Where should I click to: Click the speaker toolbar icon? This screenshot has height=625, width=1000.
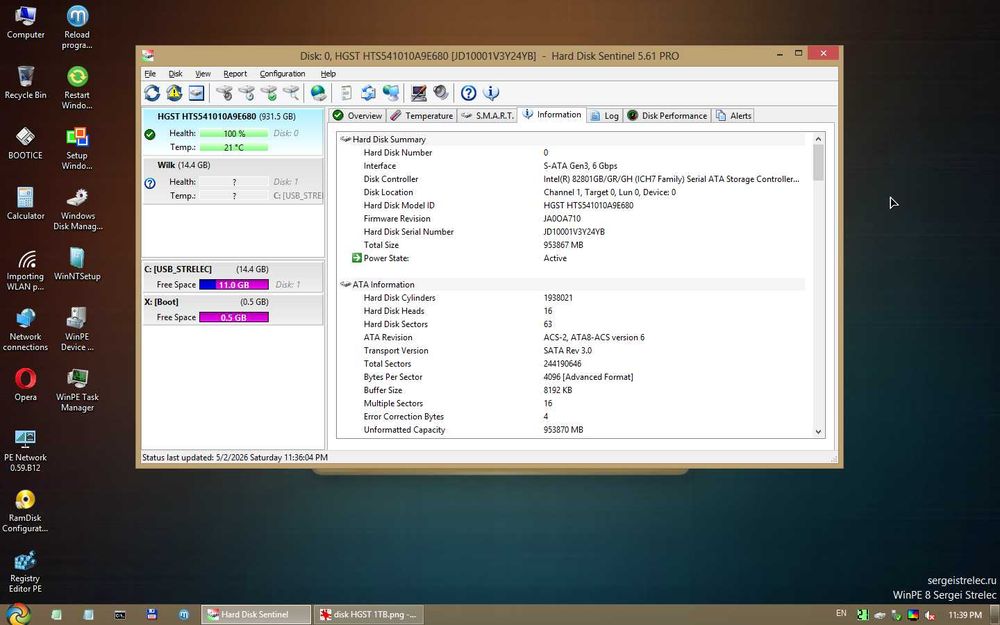441,93
